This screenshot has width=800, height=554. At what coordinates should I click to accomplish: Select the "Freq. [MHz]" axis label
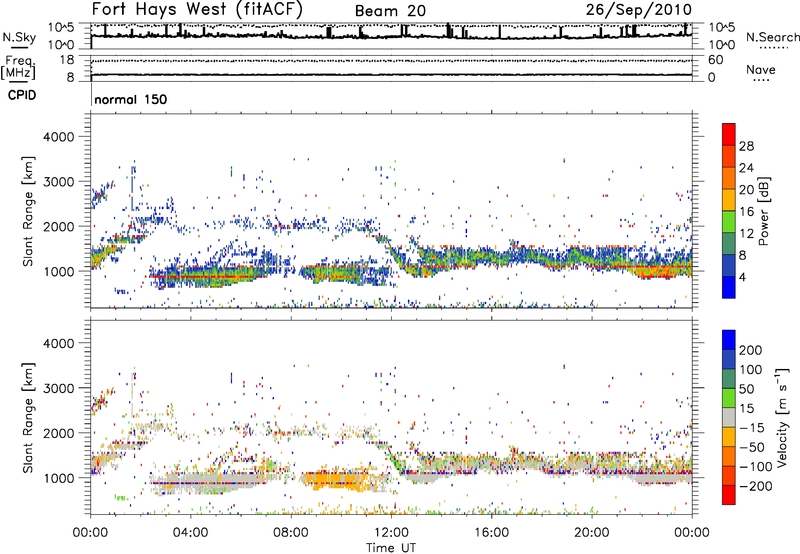pyautogui.click(x=18, y=67)
